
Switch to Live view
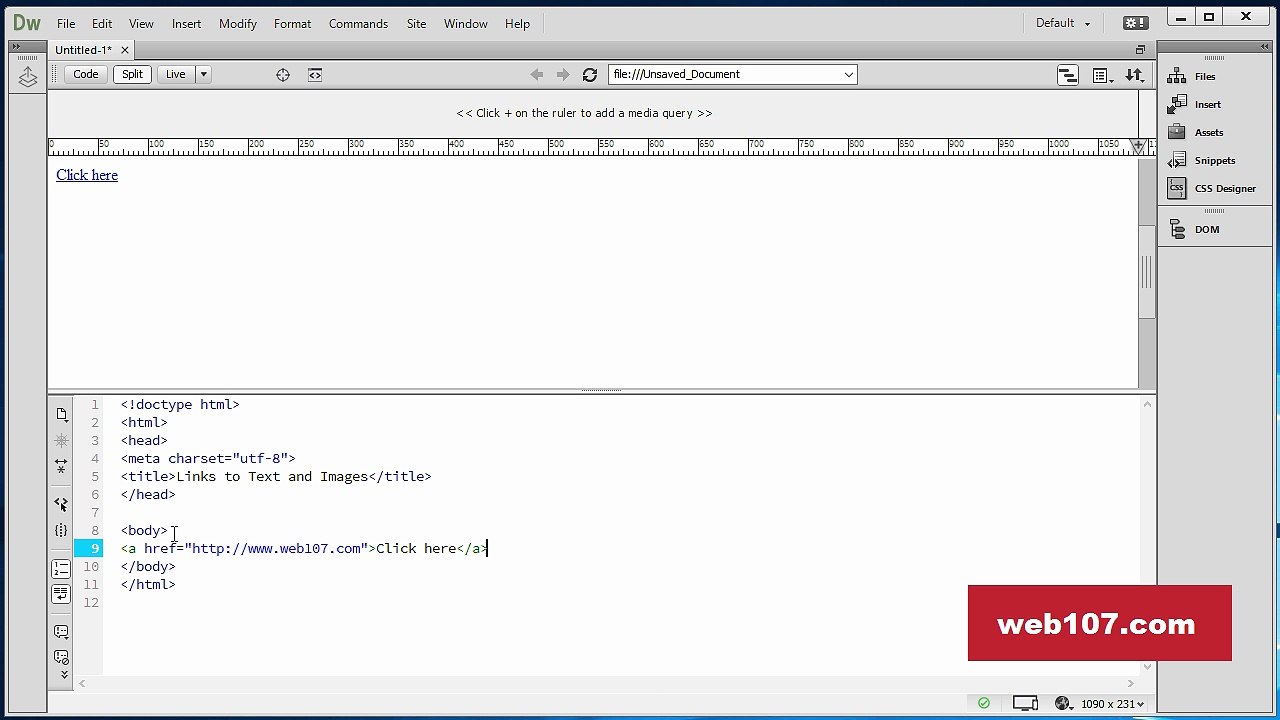(176, 74)
